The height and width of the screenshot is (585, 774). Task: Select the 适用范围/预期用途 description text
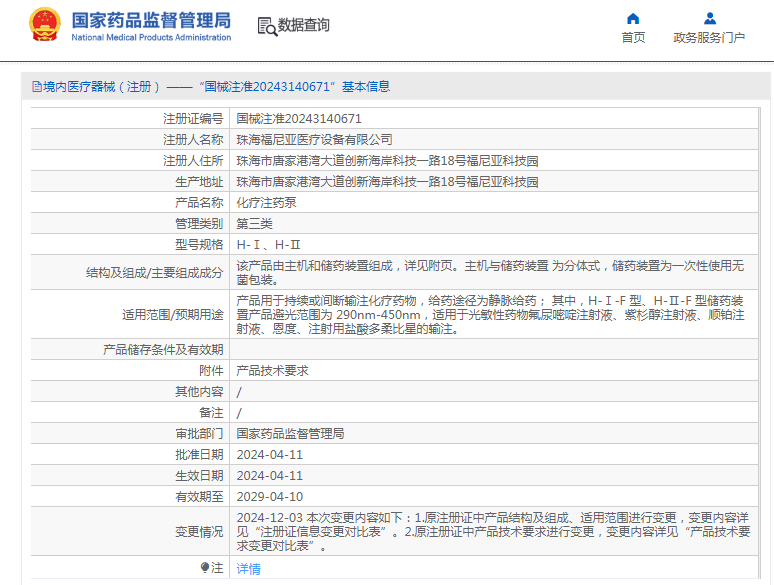pyautogui.click(x=490, y=314)
